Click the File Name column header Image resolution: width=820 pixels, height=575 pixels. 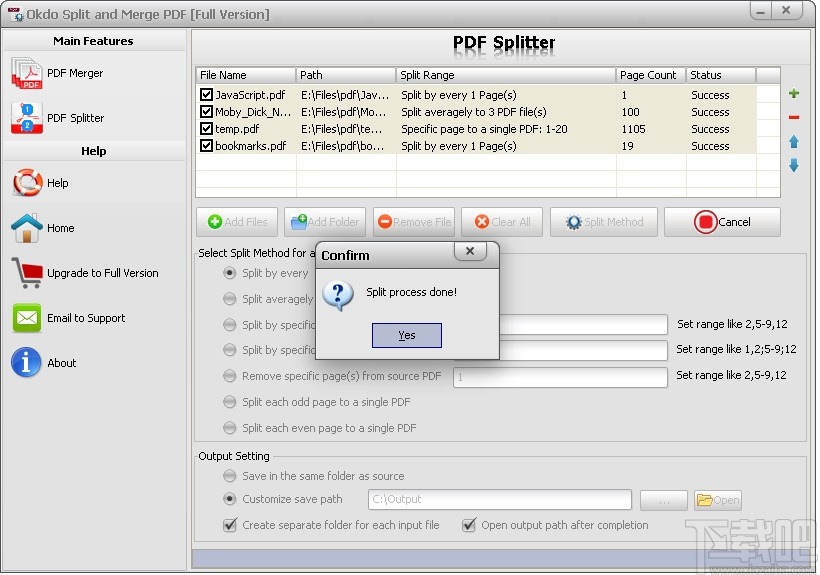point(246,75)
